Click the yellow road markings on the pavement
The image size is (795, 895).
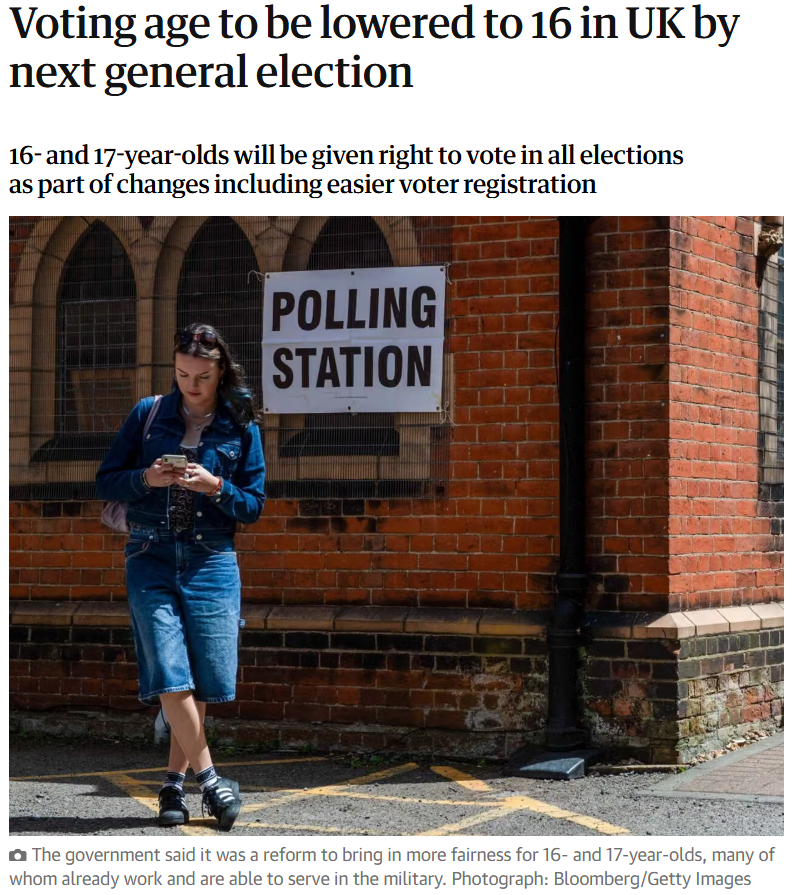(x=365, y=797)
